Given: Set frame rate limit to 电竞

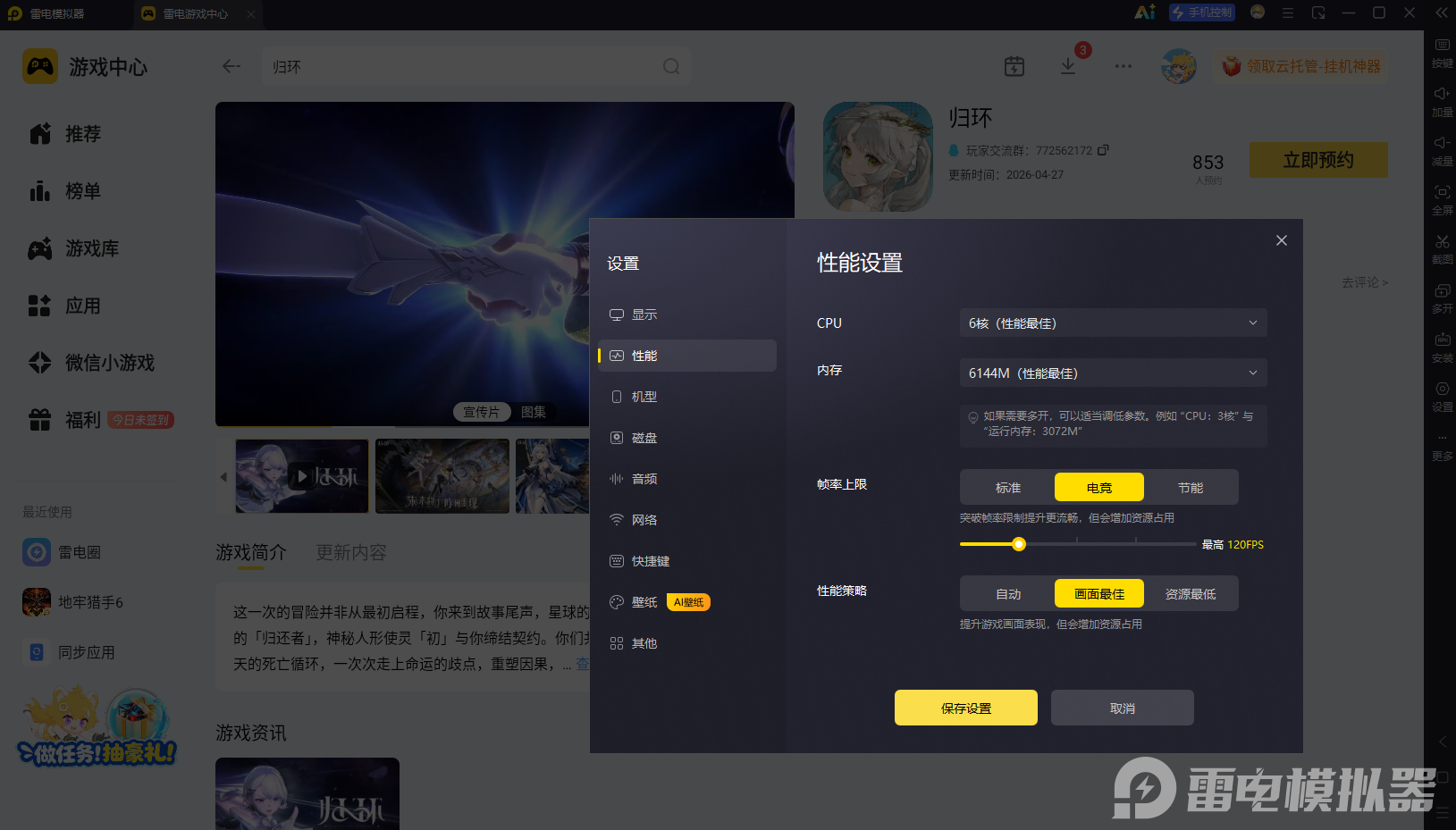Looking at the screenshot, I should pyautogui.click(x=1099, y=488).
